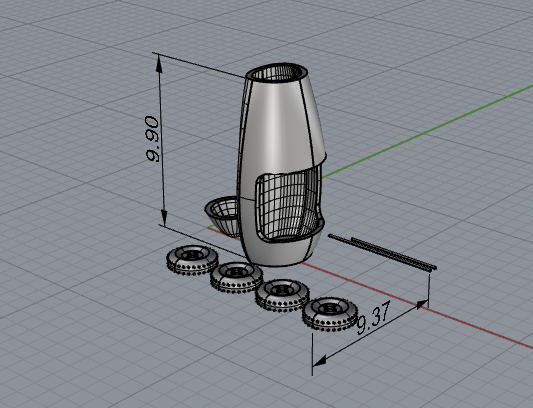This screenshot has height=408, width=533.
Task: Select the second knurled wheel in the row
Action: pyautogui.click(x=237, y=277)
